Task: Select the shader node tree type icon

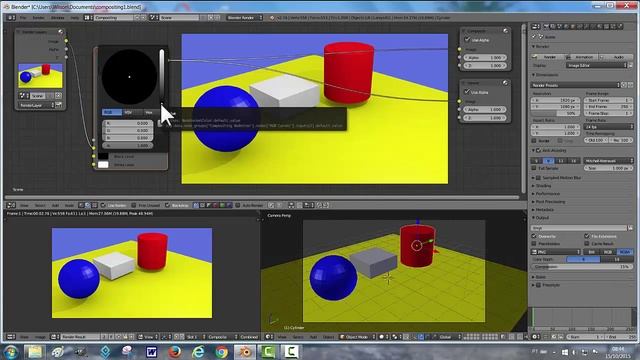Action: tap(81, 205)
